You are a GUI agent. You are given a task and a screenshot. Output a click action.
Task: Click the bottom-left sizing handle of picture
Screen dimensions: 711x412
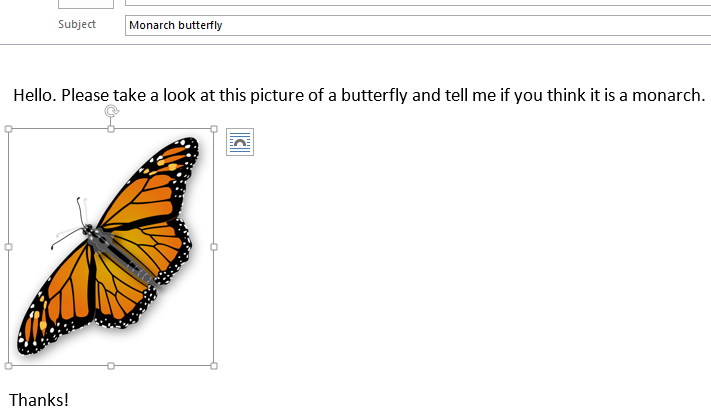tap(9, 366)
